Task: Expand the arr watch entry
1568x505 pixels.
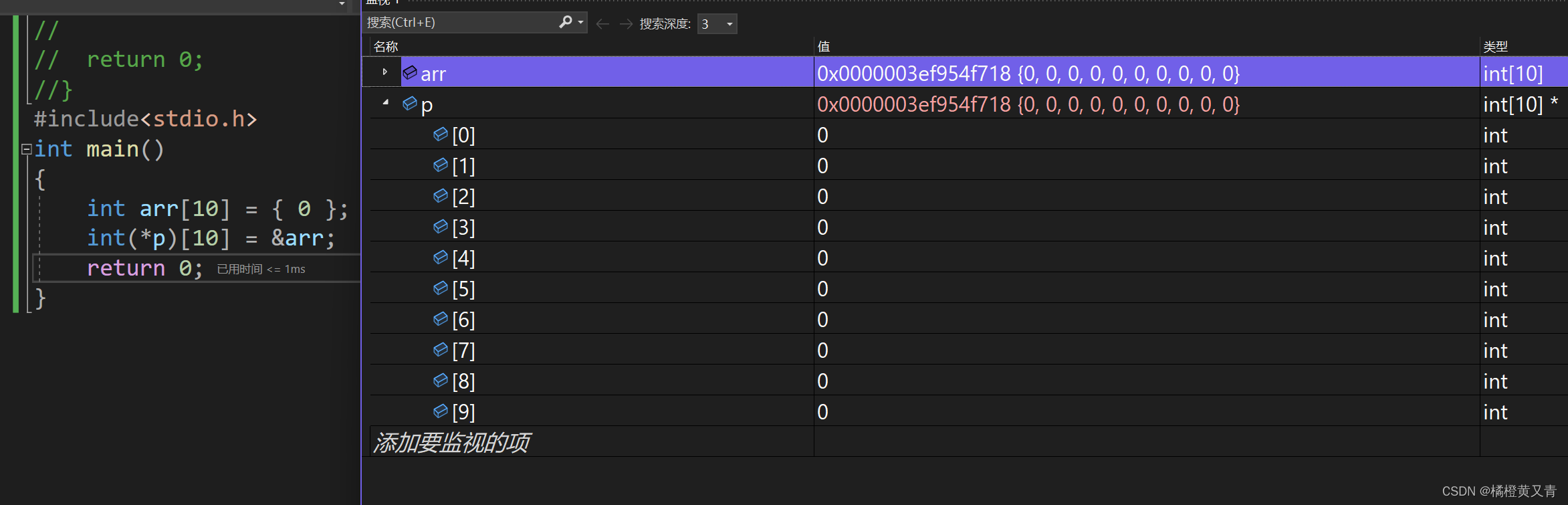Action: [x=385, y=72]
